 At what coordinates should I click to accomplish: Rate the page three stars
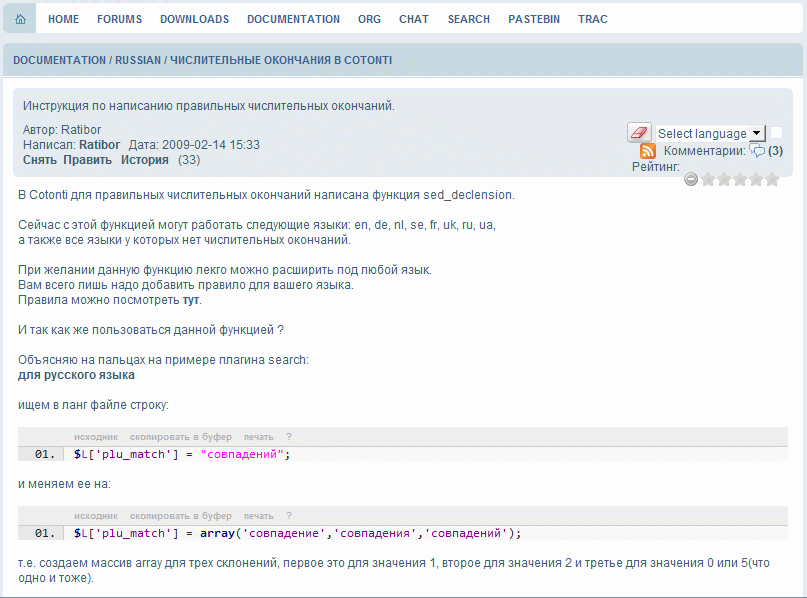tap(740, 179)
